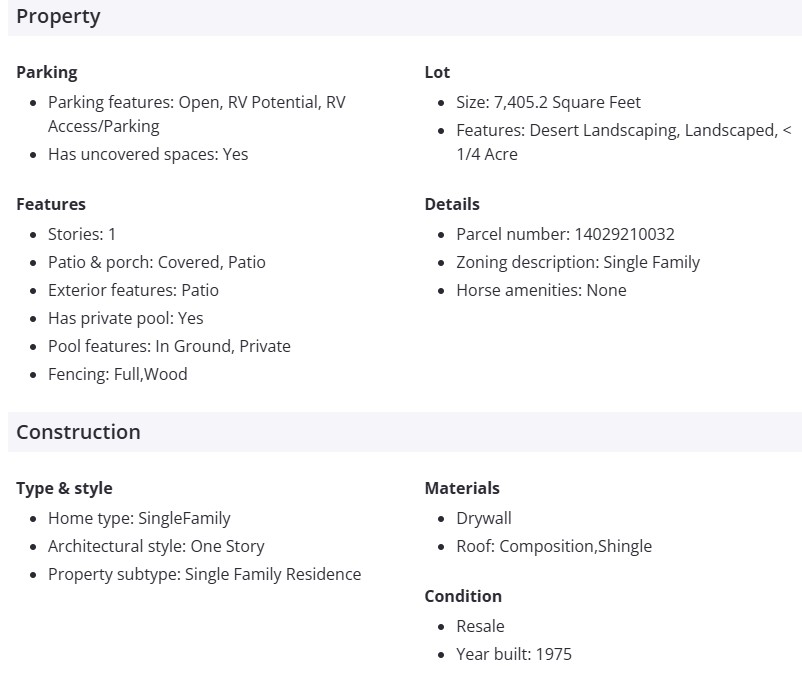
Task: Click the Type & style heading
Action: tap(64, 488)
